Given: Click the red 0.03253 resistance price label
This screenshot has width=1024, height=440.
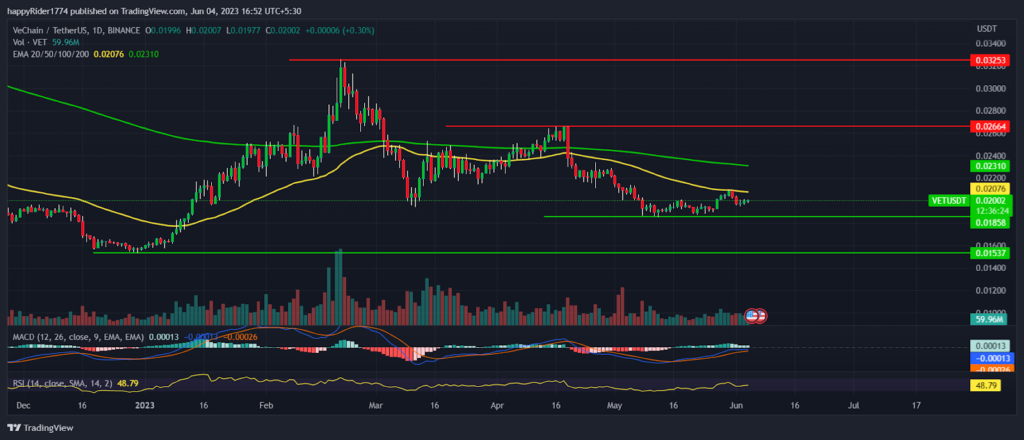Looking at the screenshot, I should tap(991, 60).
